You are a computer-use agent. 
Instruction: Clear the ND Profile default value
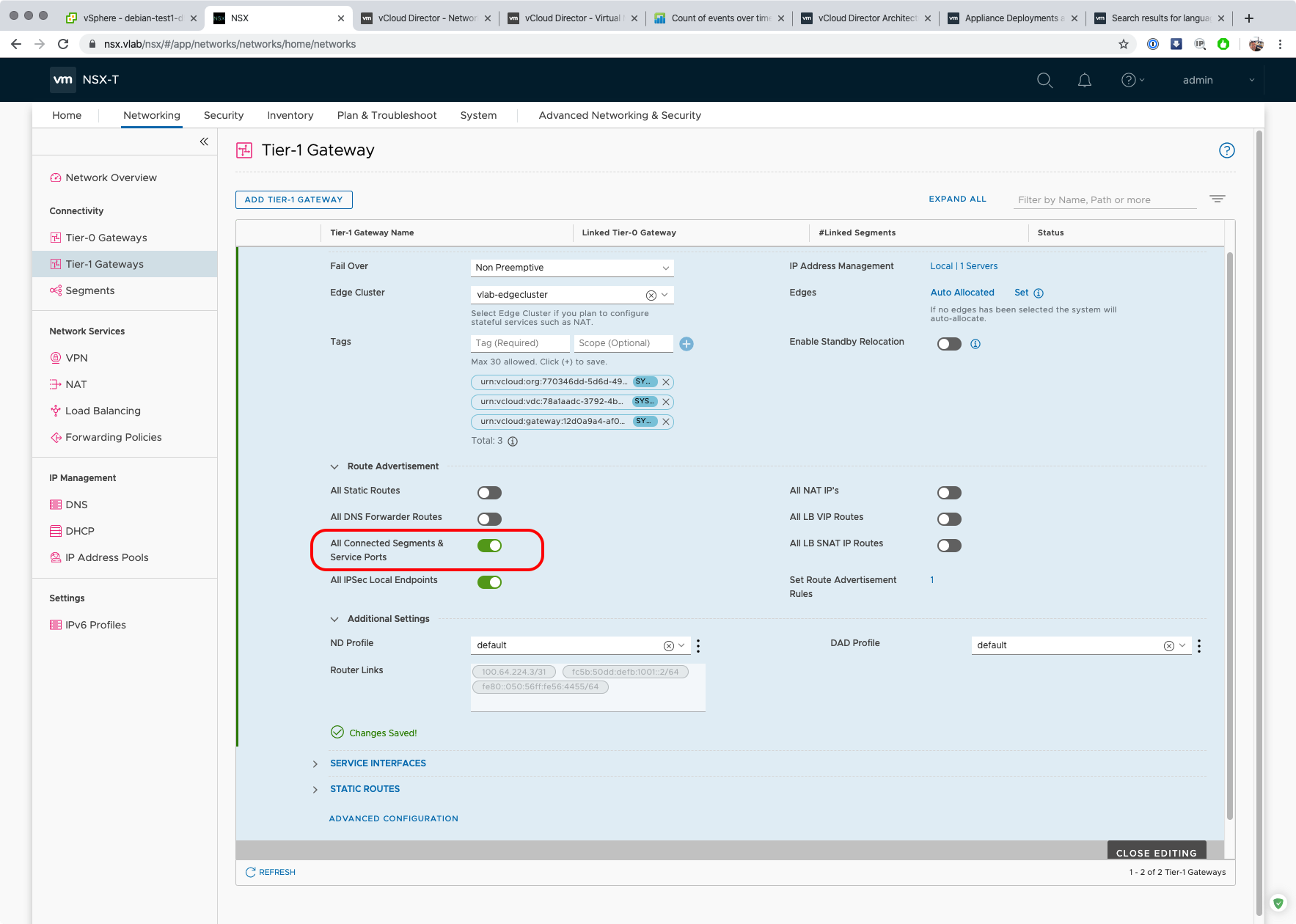(x=669, y=645)
